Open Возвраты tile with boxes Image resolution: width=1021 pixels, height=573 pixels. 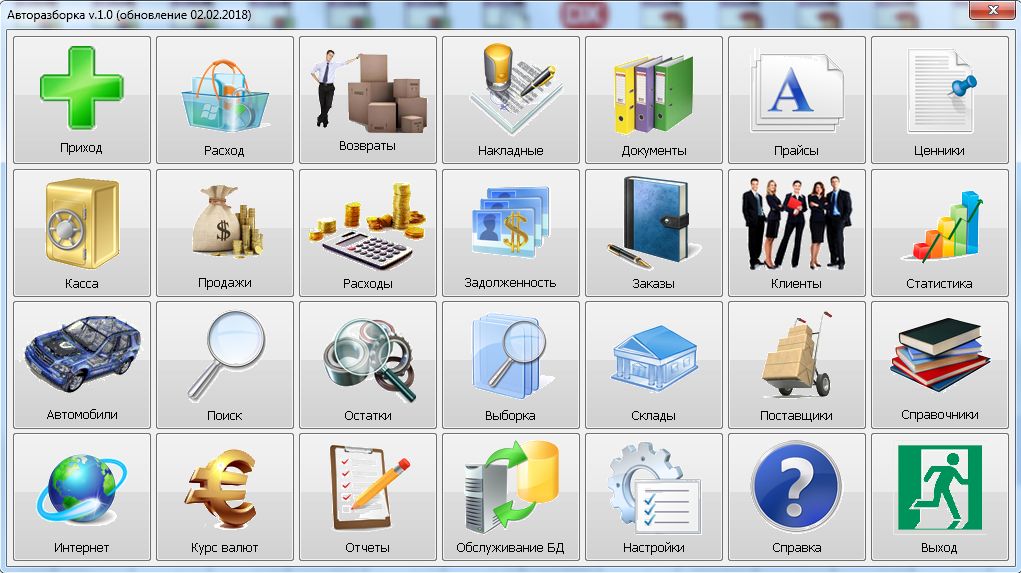pos(367,100)
